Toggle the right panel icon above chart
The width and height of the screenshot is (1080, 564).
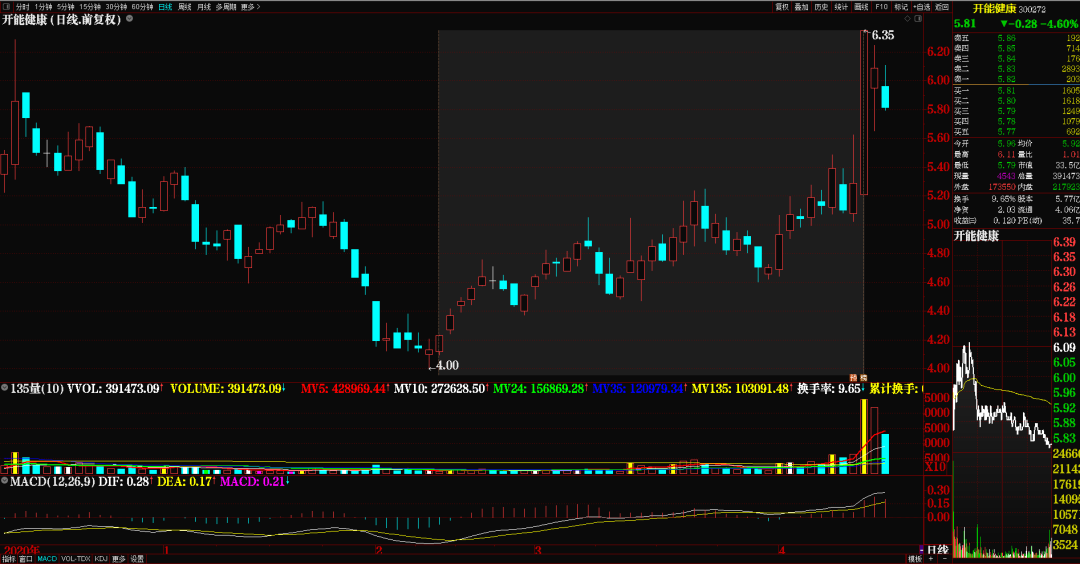click(x=918, y=19)
